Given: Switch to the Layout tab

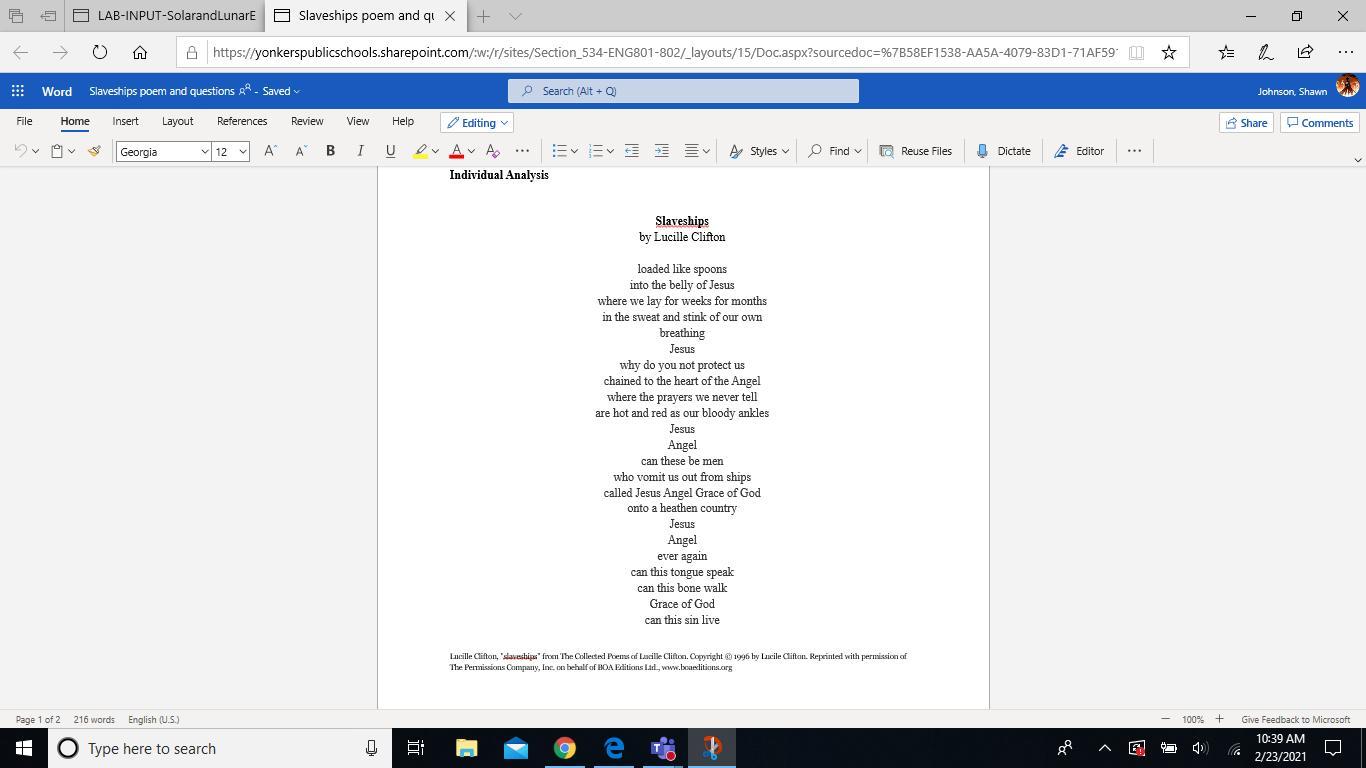Looking at the screenshot, I should (177, 121).
